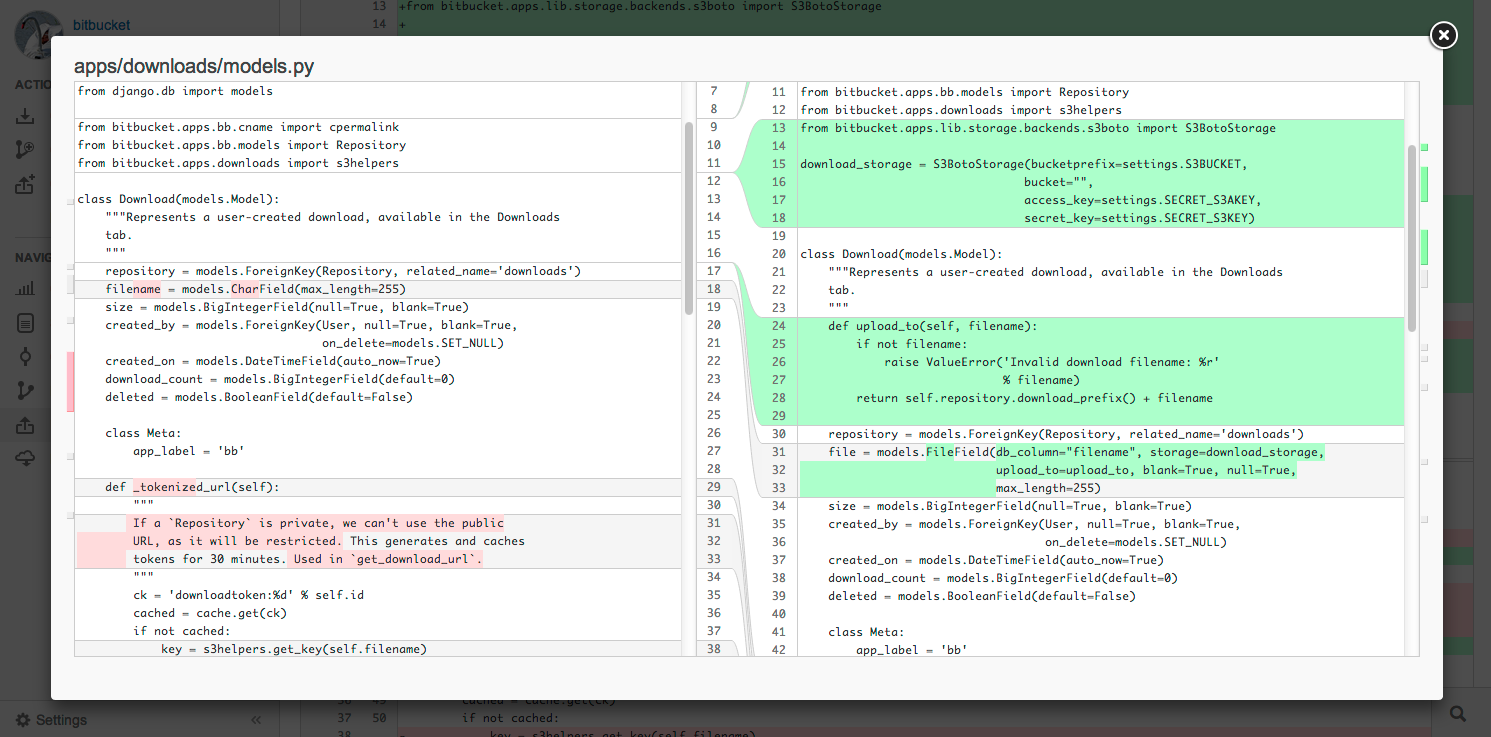Click right pane line number 13
Image resolution: width=1491 pixels, height=737 pixels.
point(778,128)
